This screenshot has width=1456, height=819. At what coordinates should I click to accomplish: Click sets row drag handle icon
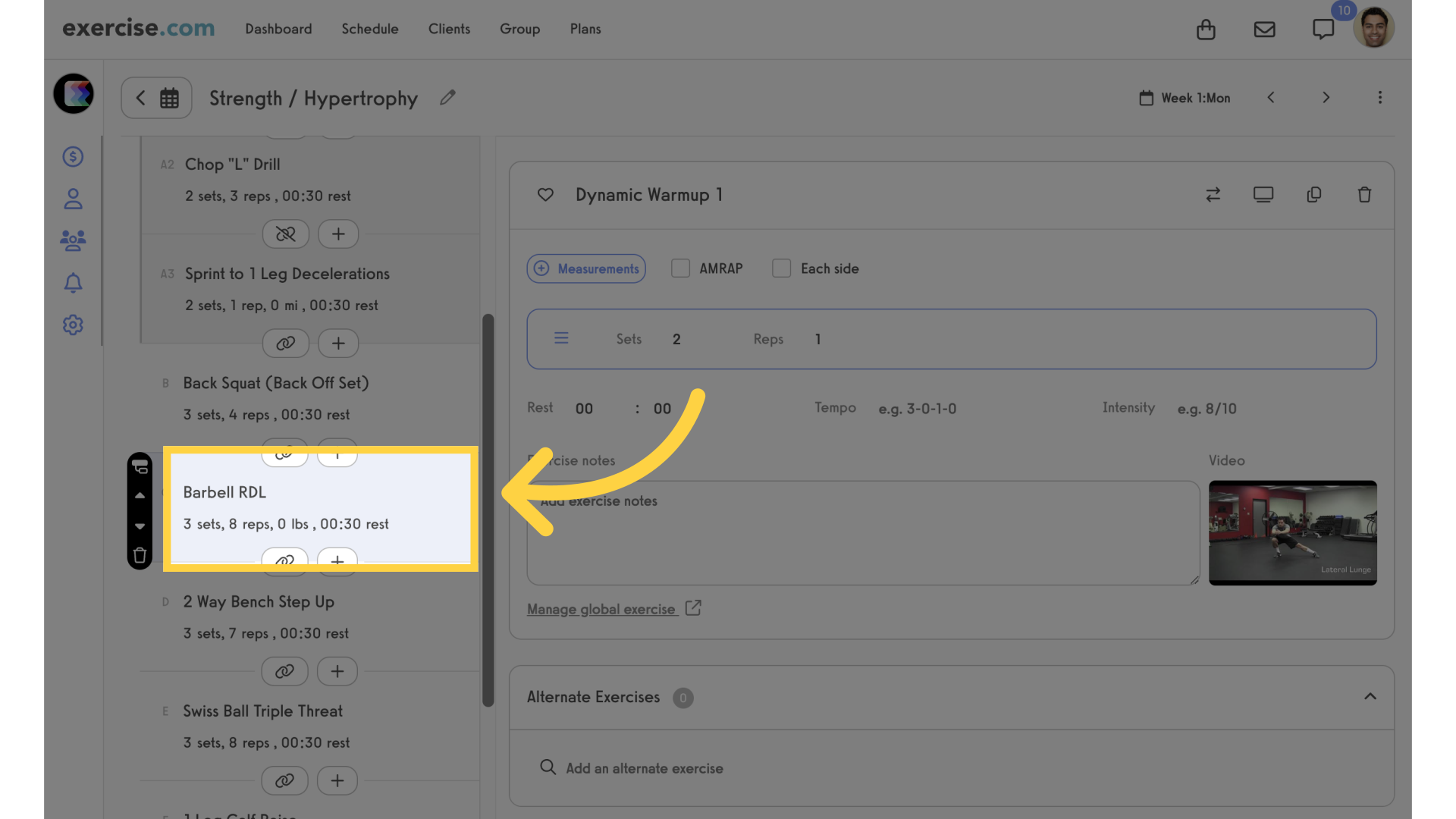(561, 338)
